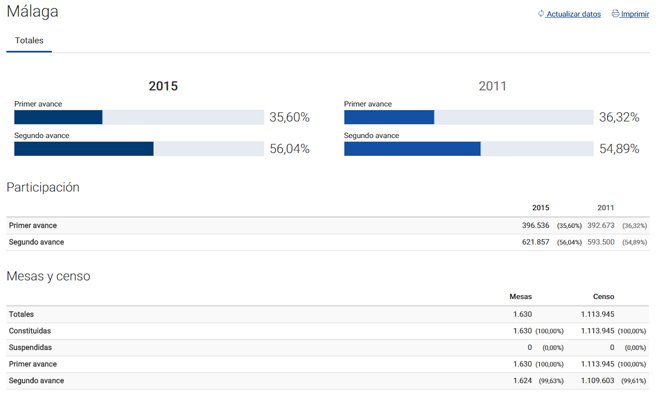660x397 pixels.
Task: Select the Primer avance row in Participación table
Action: pos(328,226)
